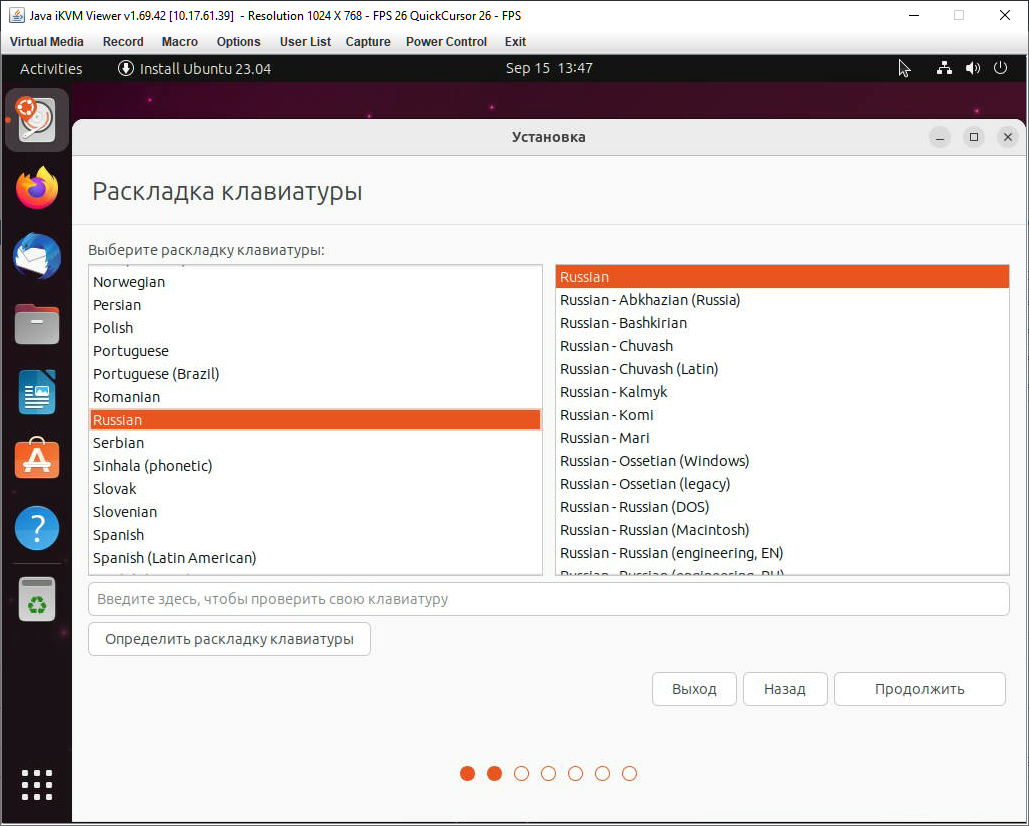Select Polish in the layout list
This screenshot has height=826, width=1029.
pyautogui.click(x=315, y=328)
